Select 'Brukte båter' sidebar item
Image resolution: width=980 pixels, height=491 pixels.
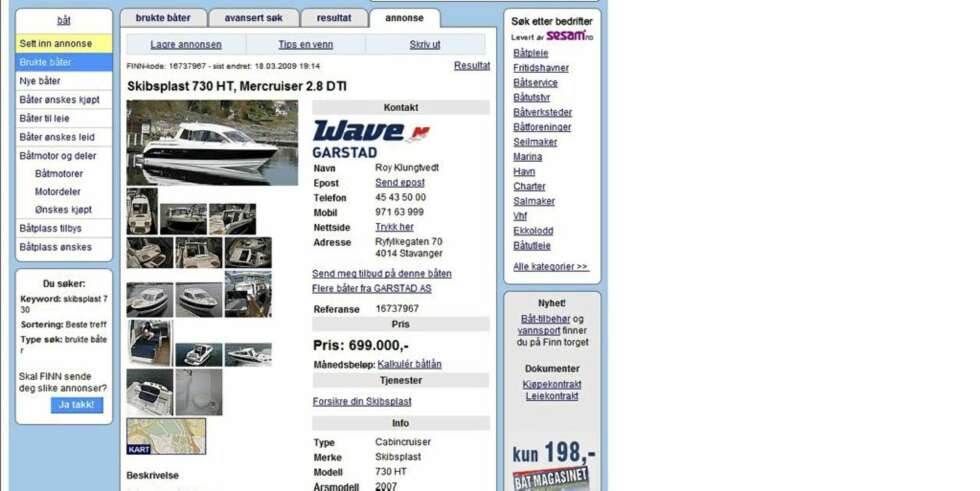[x=64, y=62]
